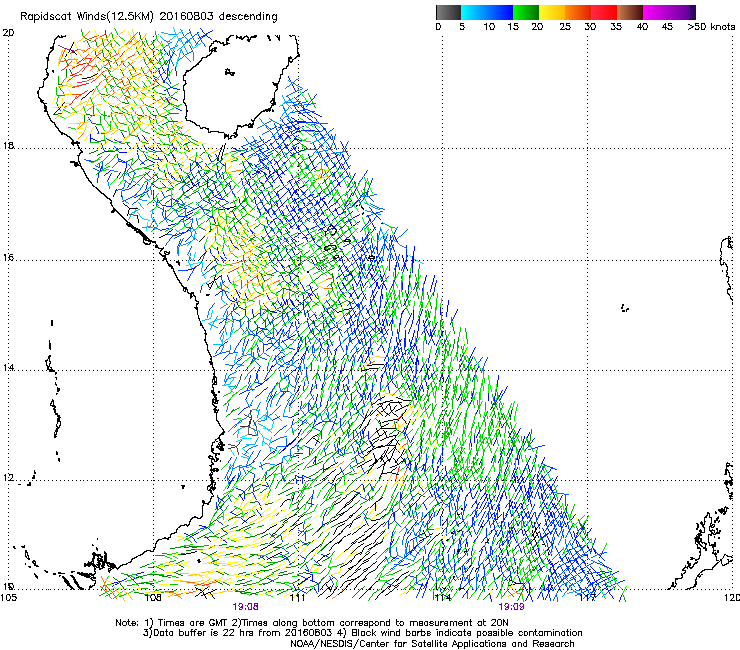The width and height of the screenshot is (740, 650).
Task: Click the longitude label '117'
Action: [x=587, y=598]
